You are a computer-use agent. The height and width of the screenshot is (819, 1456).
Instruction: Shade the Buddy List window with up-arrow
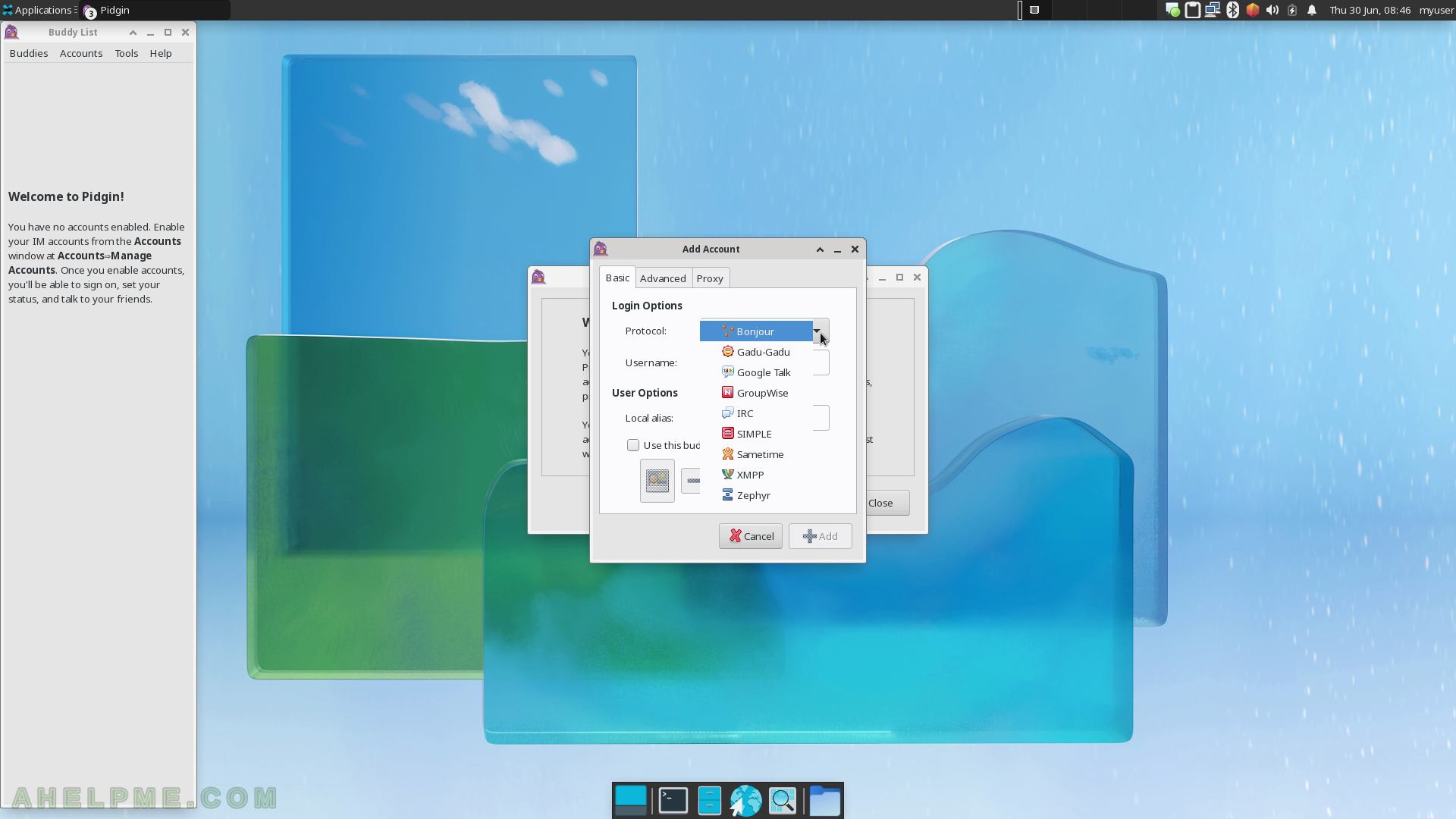pos(133,33)
